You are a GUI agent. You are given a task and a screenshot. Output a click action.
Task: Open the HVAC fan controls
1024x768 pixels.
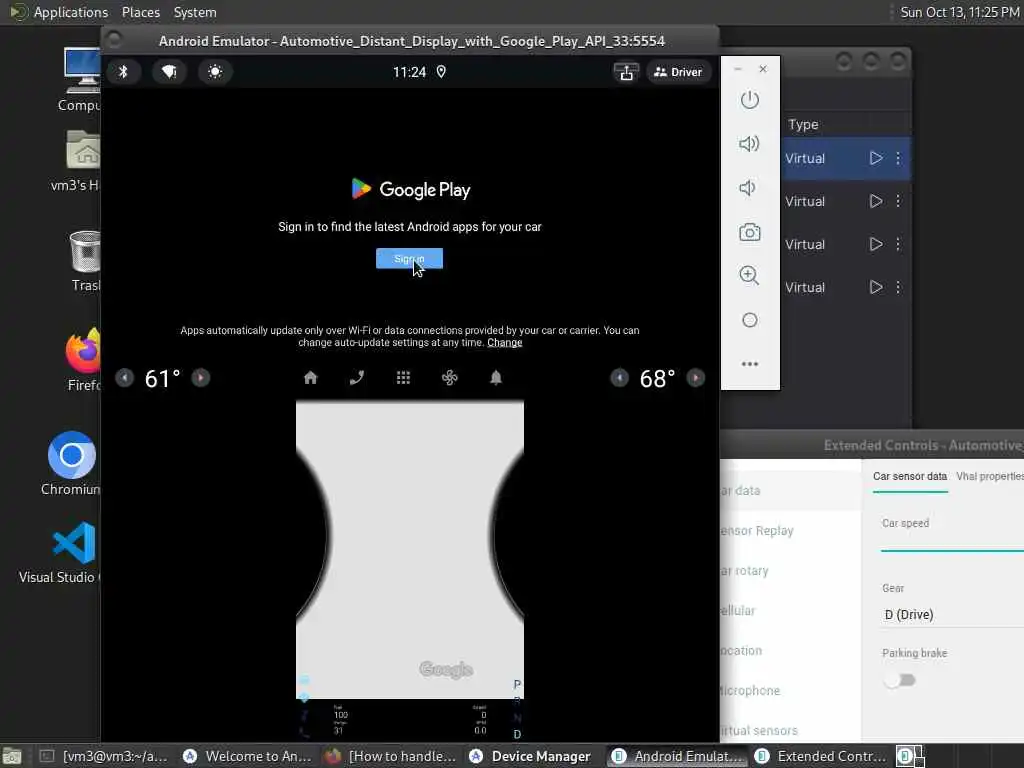450,377
